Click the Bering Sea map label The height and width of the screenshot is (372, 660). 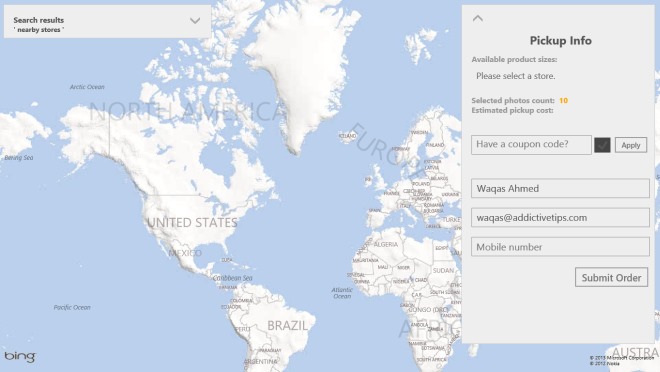(19, 158)
